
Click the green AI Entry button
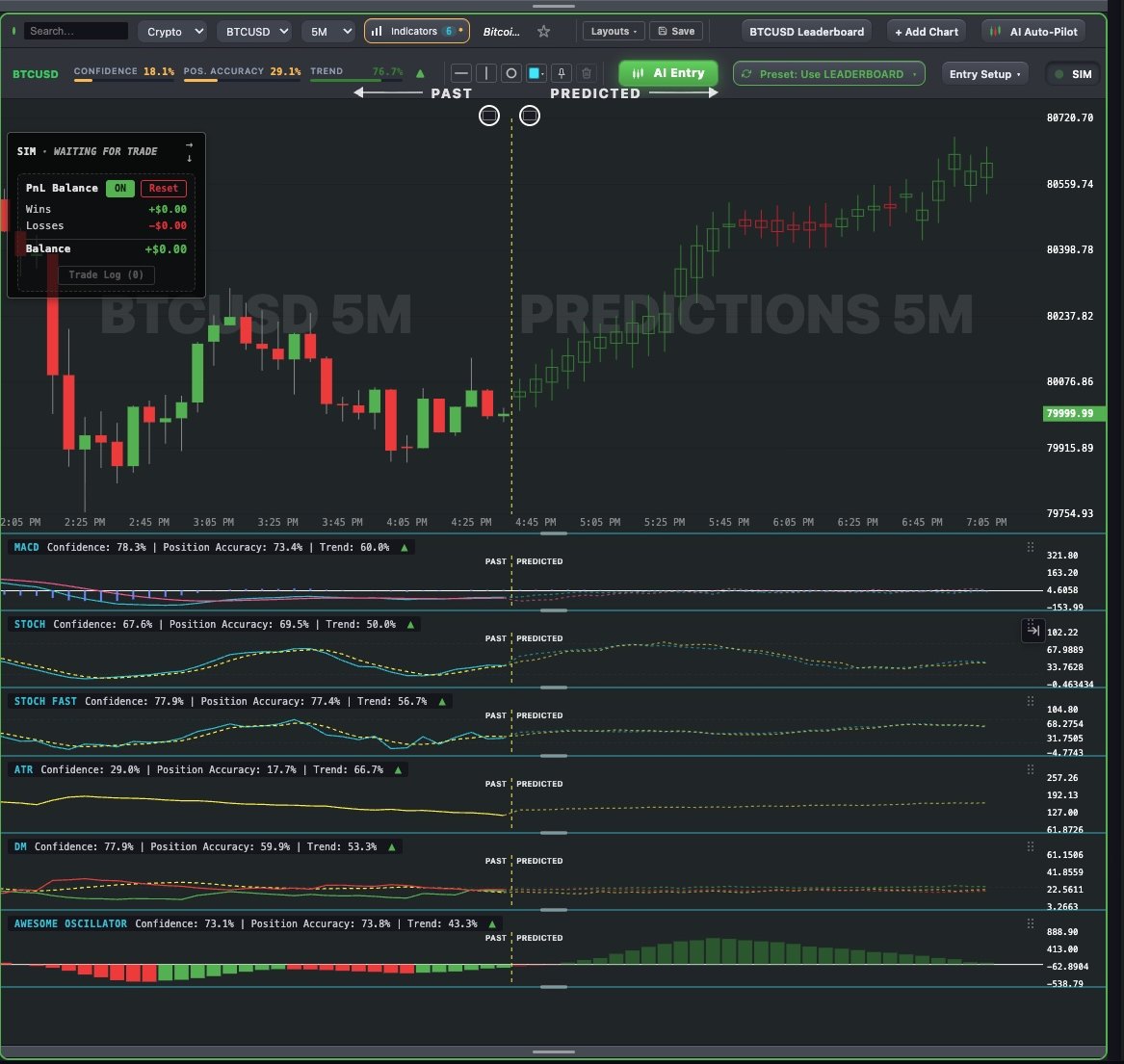click(668, 73)
